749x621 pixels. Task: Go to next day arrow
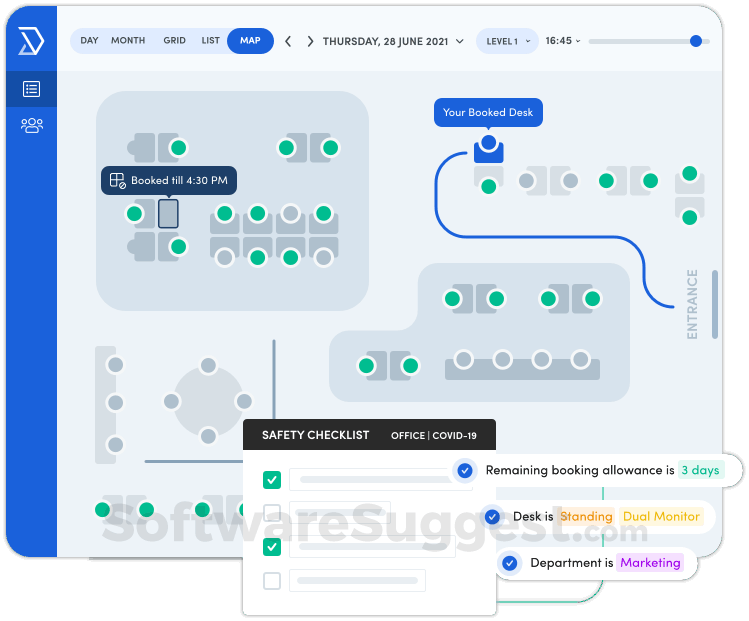[310, 42]
